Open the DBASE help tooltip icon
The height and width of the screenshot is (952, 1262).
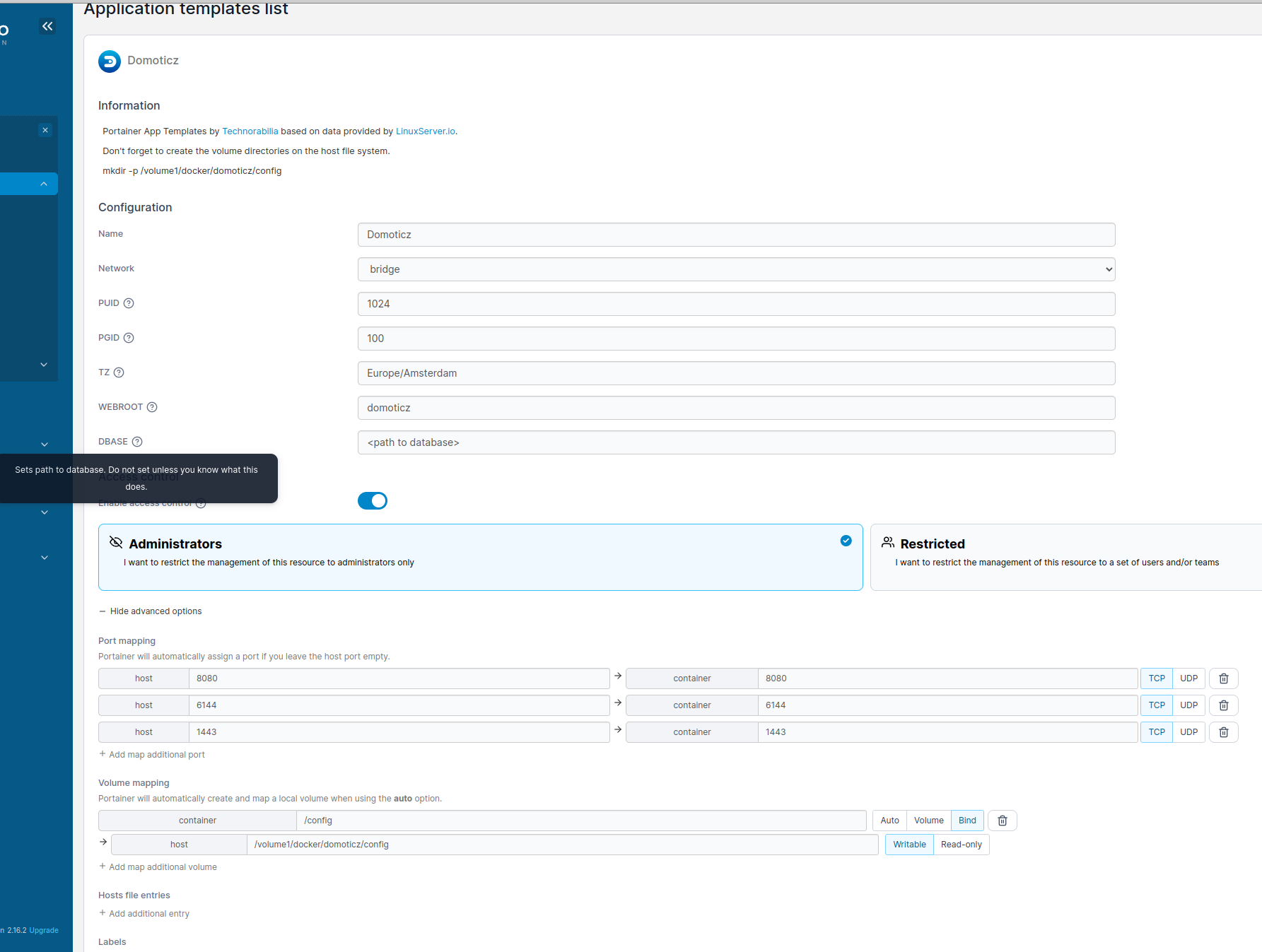[137, 442]
